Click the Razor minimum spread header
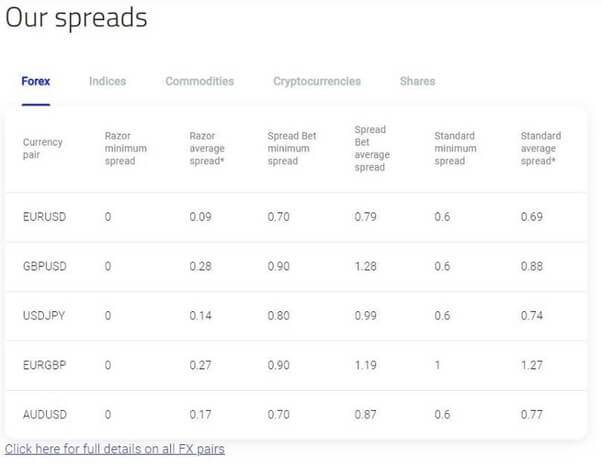 coord(126,148)
